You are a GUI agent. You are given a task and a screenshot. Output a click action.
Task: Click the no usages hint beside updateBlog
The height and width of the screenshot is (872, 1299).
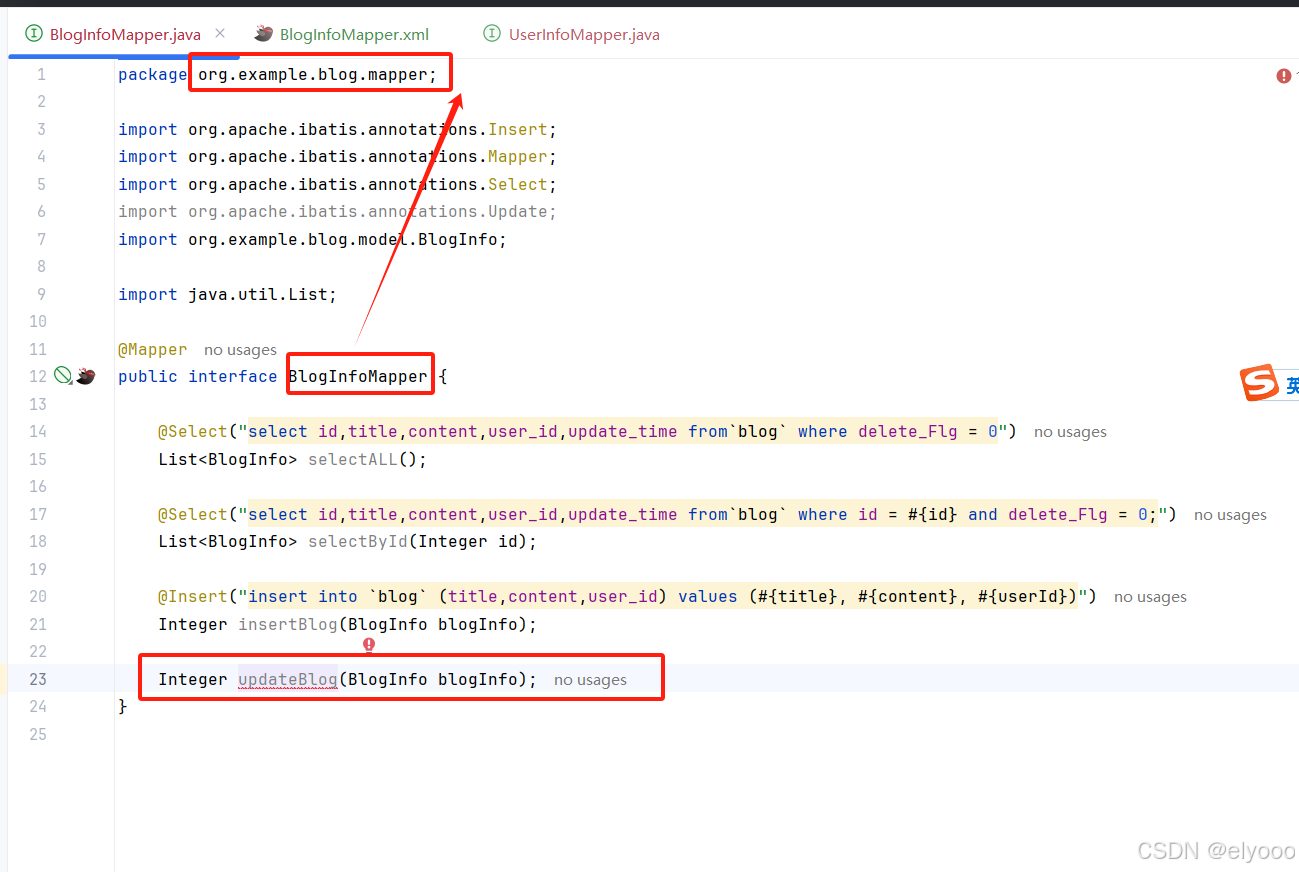click(x=590, y=678)
